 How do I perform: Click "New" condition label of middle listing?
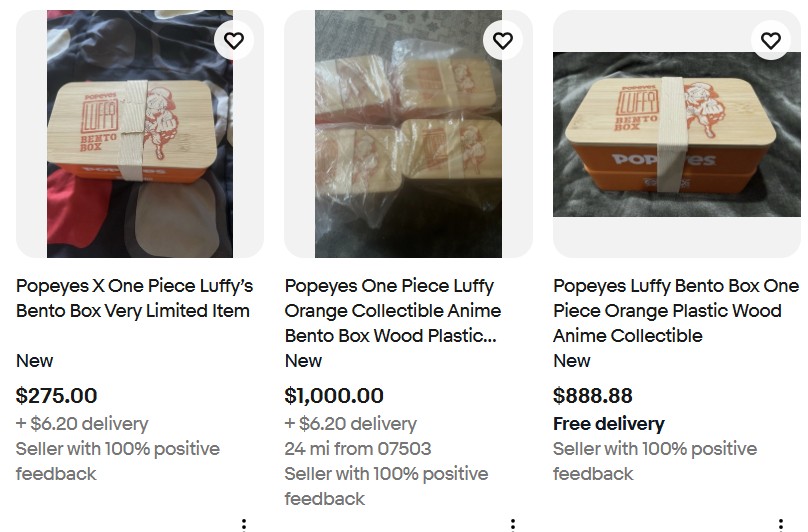tap(303, 360)
